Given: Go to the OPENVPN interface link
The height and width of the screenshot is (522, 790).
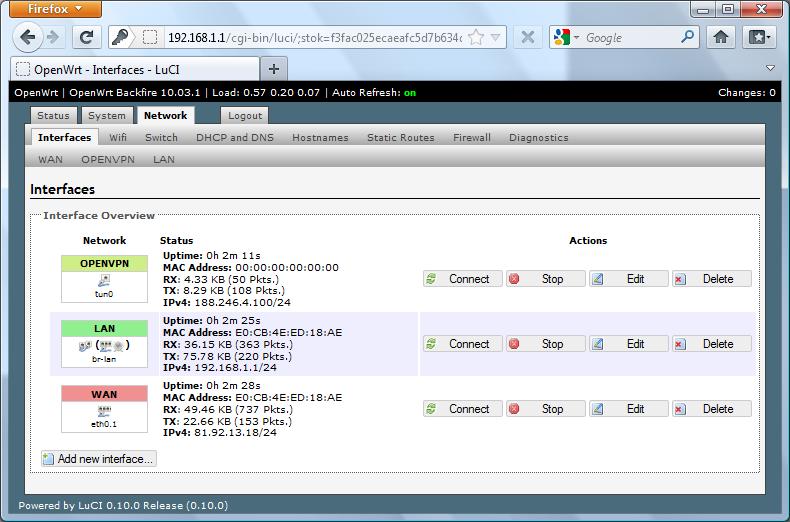Looking at the screenshot, I should [x=108, y=160].
